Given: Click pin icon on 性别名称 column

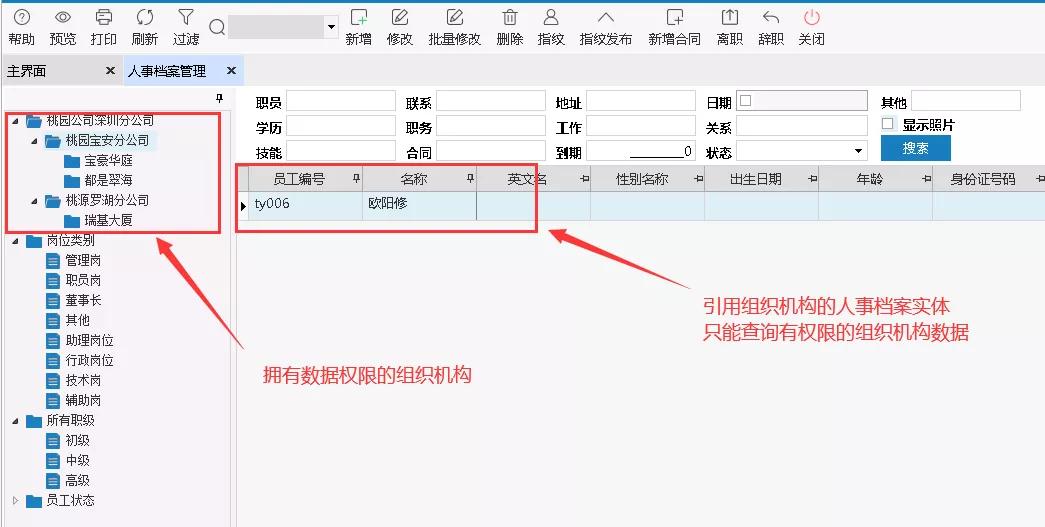Looking at the screenshot, I should pos(698,179).
